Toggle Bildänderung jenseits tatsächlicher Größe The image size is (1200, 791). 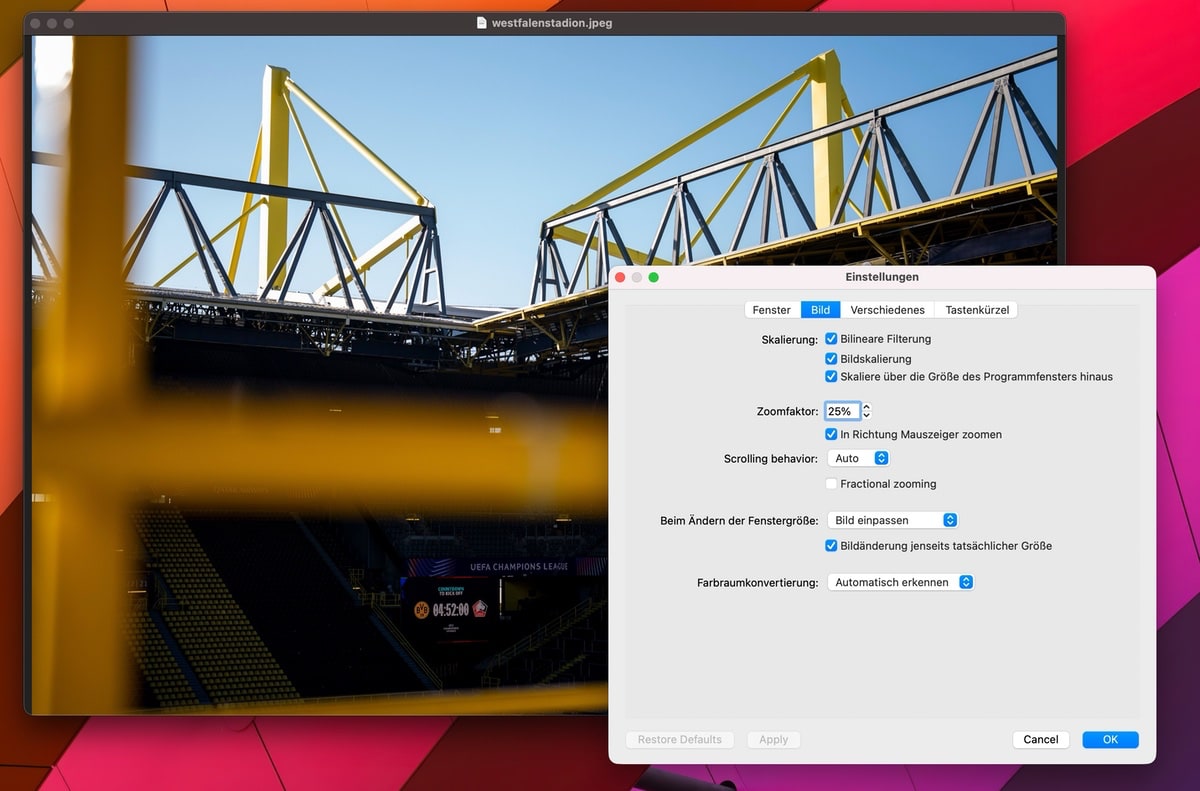coord(831,546)
